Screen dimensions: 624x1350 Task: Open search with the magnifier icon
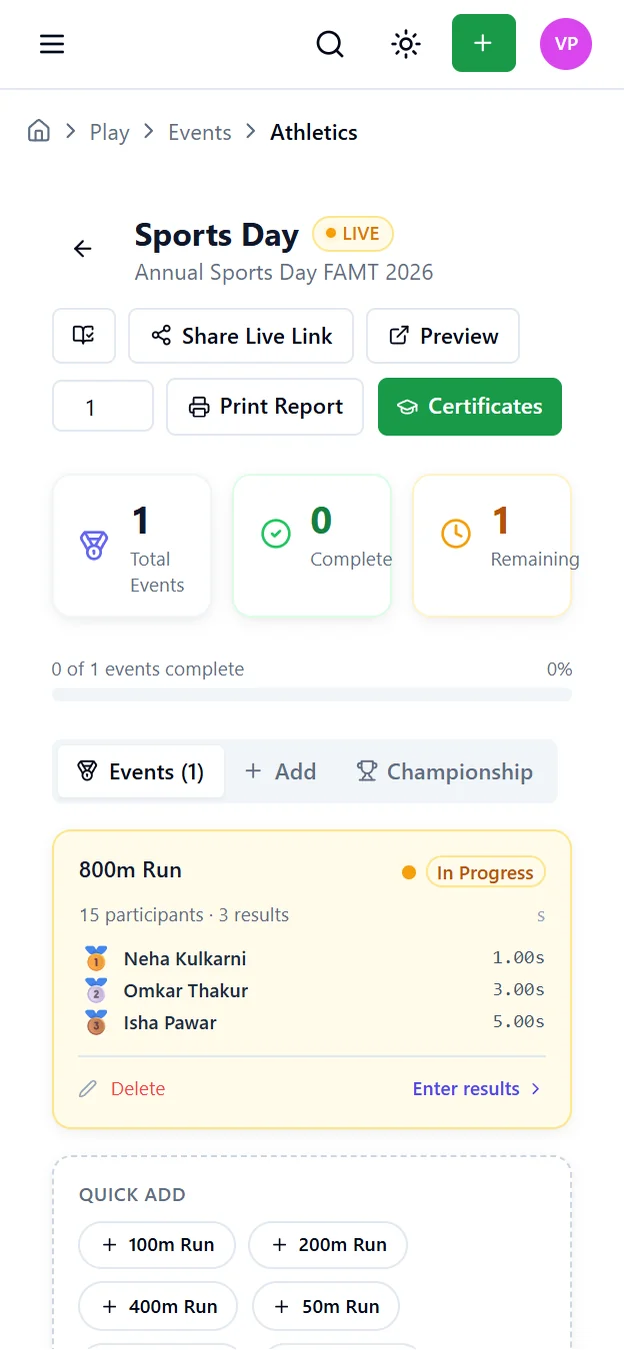[330, 44]
